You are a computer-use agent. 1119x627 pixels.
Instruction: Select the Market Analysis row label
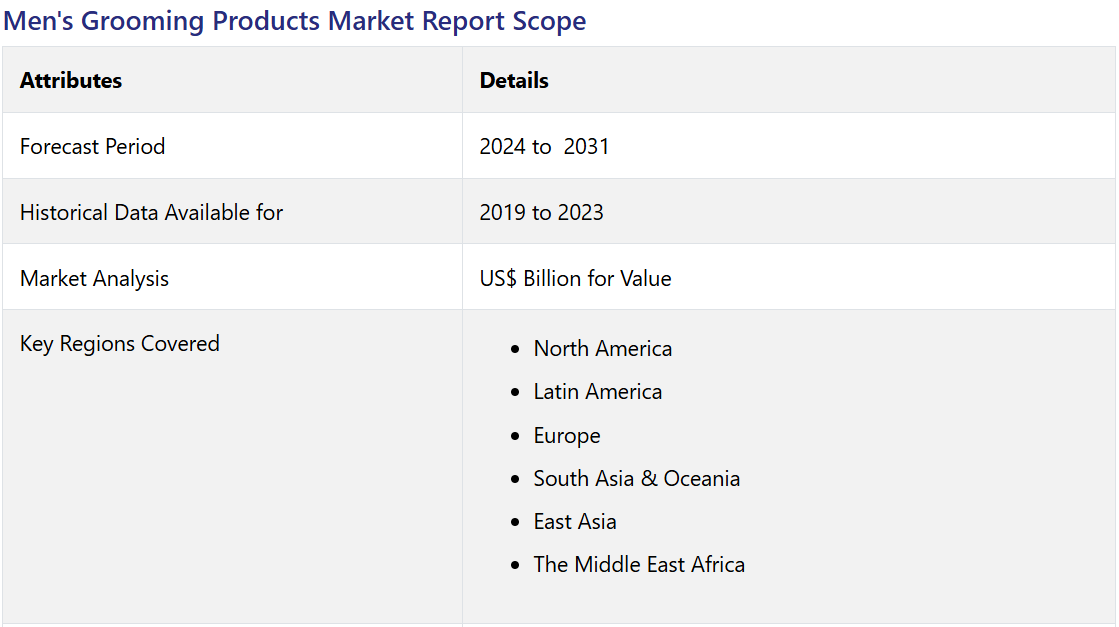coord(94,279)
